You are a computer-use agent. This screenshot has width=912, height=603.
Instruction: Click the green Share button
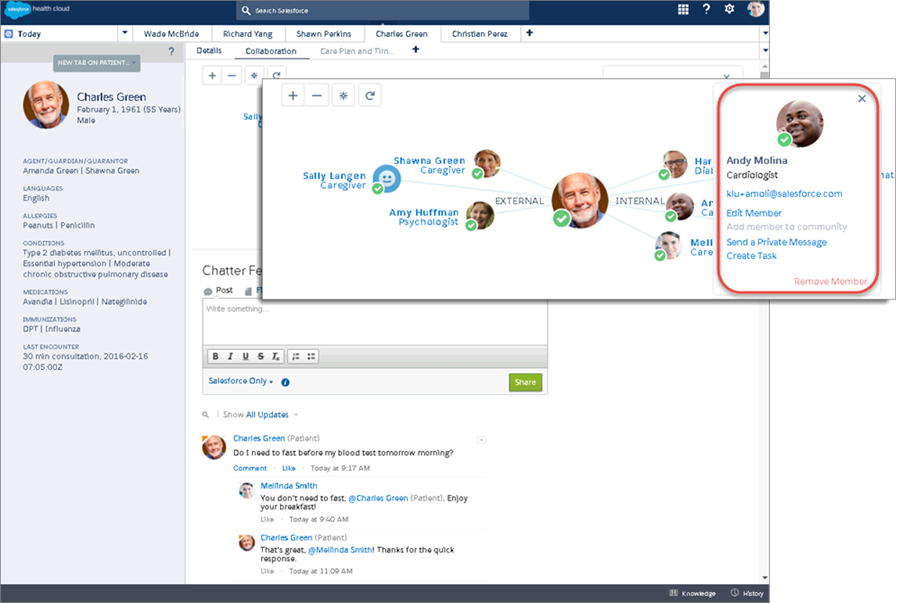point(525,382)
